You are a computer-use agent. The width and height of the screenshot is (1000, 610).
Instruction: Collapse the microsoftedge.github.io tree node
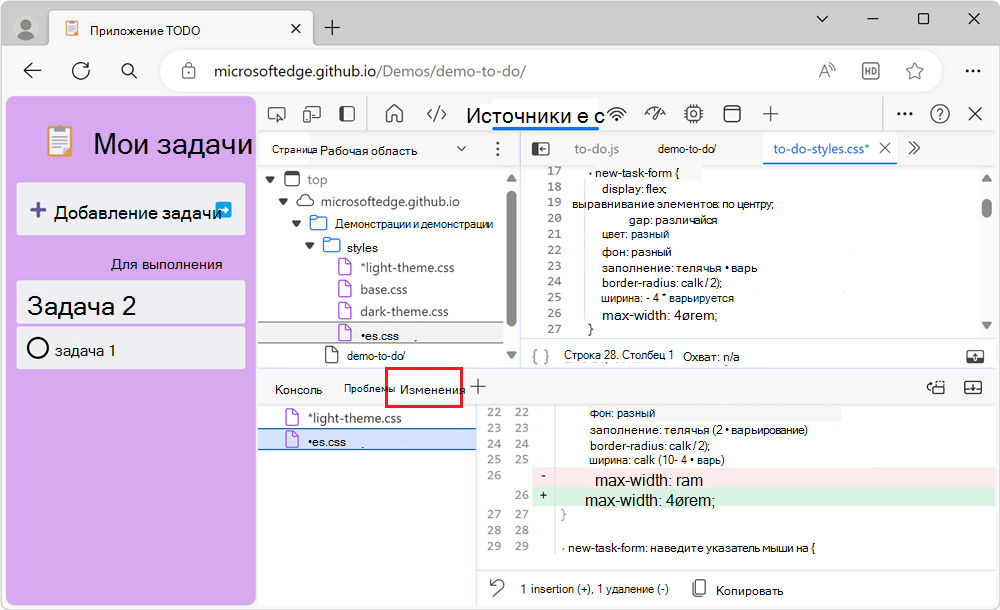(x=283, y=202)
